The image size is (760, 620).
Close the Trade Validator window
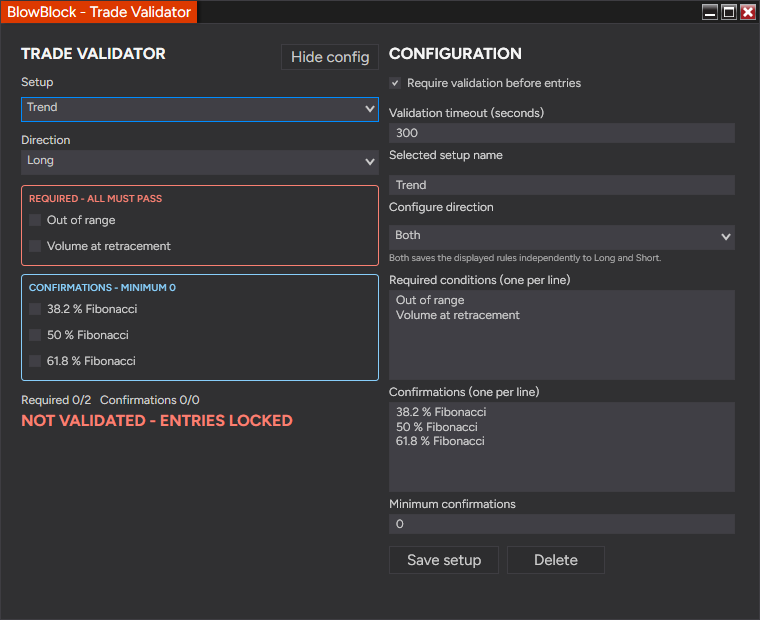click(x=748, y=12)
